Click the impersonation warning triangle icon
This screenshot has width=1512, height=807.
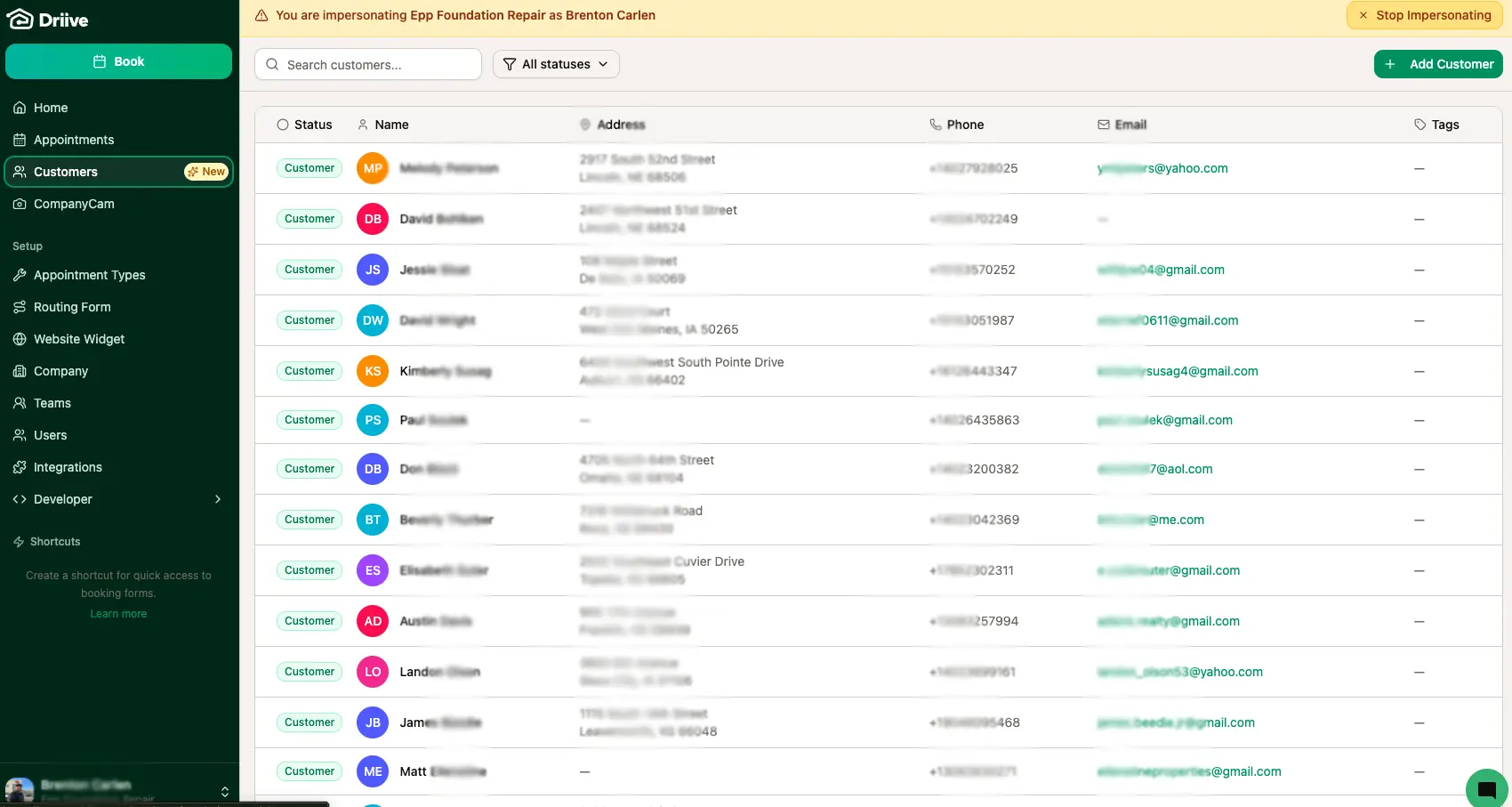point(261,15)
